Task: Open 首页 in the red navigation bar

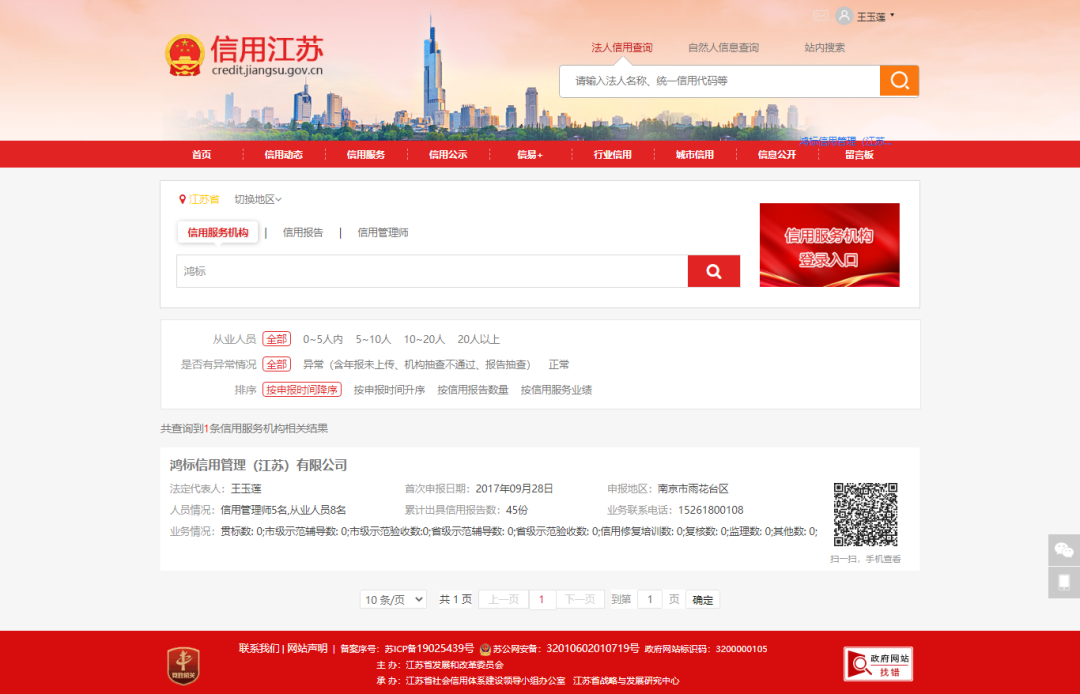Action: [202, 155]
